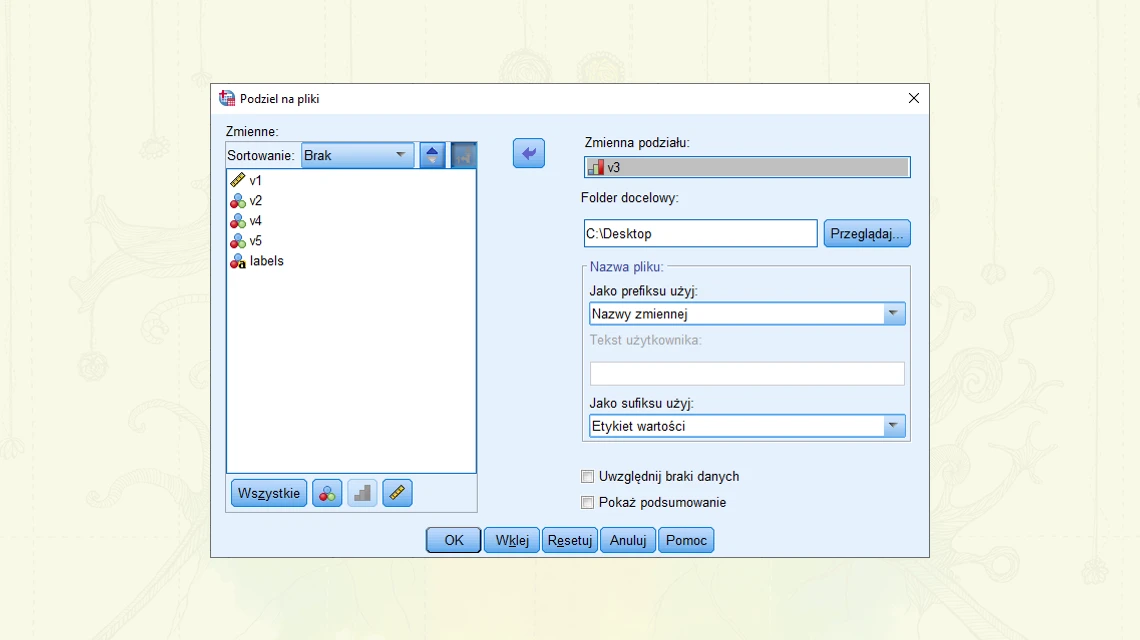Reset the dialog with Resetuj

570,540
